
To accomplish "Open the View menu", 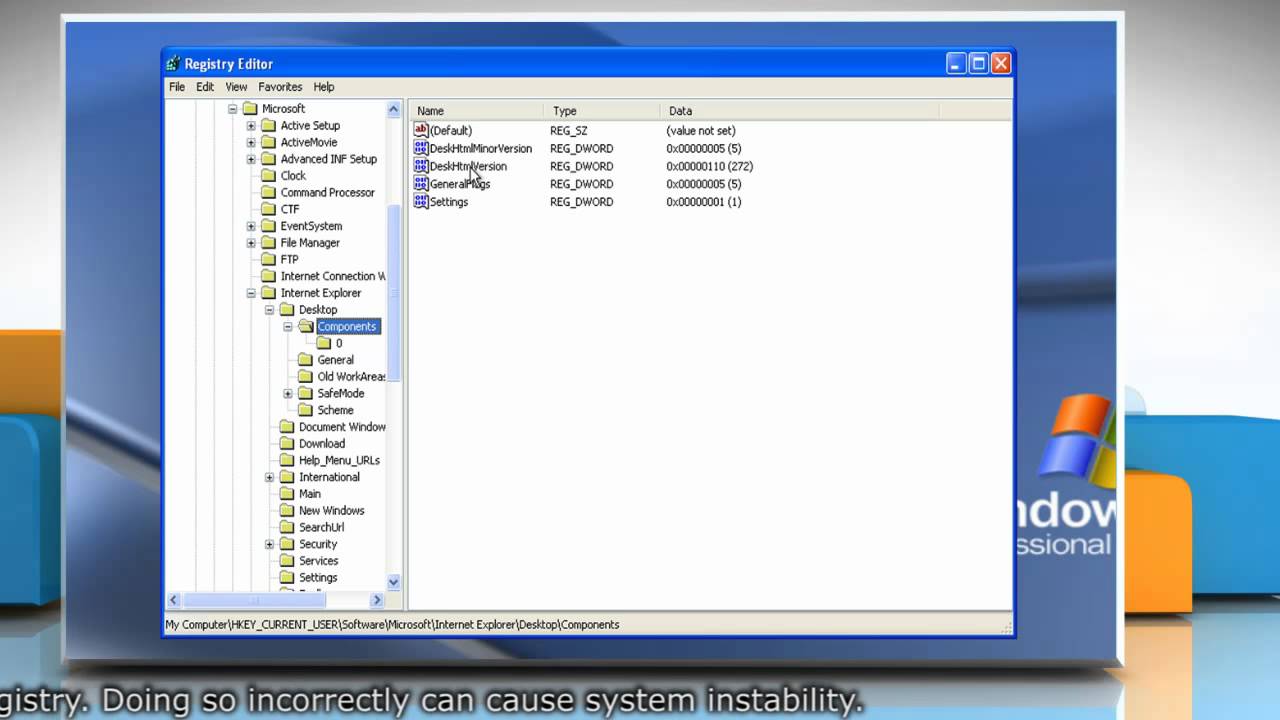I will click(236, 87).
